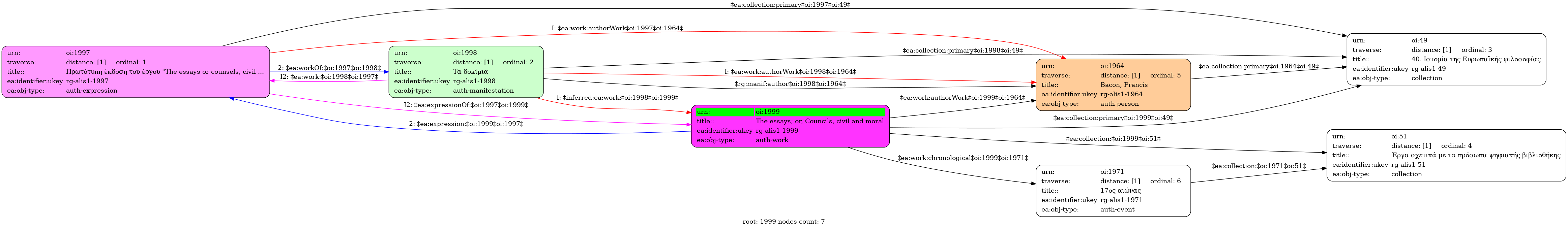Click the traverse value with ordinal: 5
This screenshot has width=1568, height=229.
[x=1140, y=75]
